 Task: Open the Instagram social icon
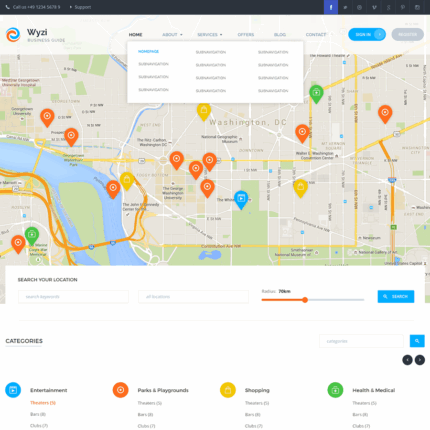click(x=417, y=7)
